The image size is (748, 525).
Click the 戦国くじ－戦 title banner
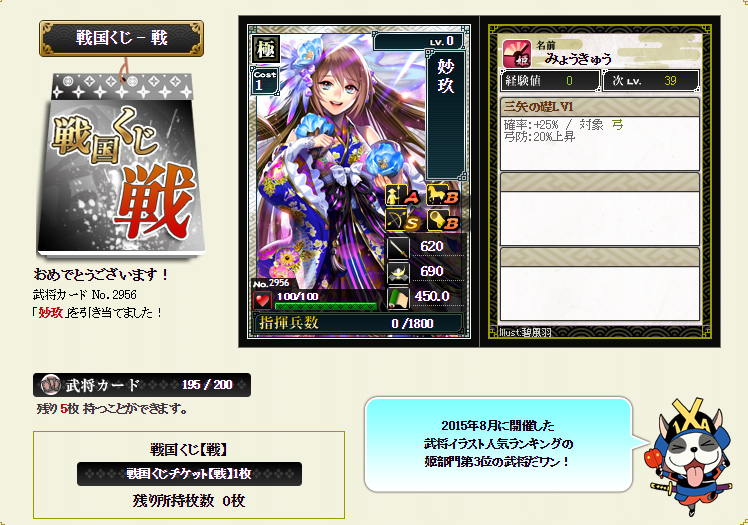click(x=122, y=38)
